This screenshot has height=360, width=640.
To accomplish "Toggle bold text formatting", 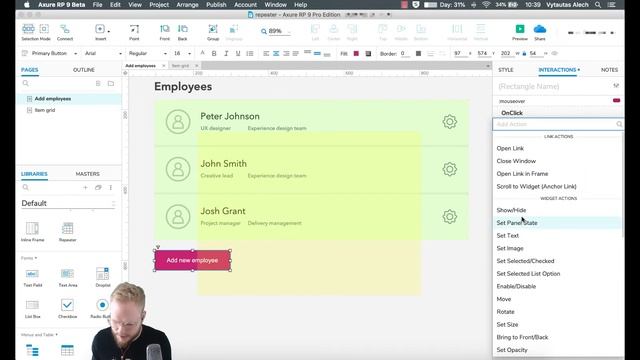I will [214, 53].
